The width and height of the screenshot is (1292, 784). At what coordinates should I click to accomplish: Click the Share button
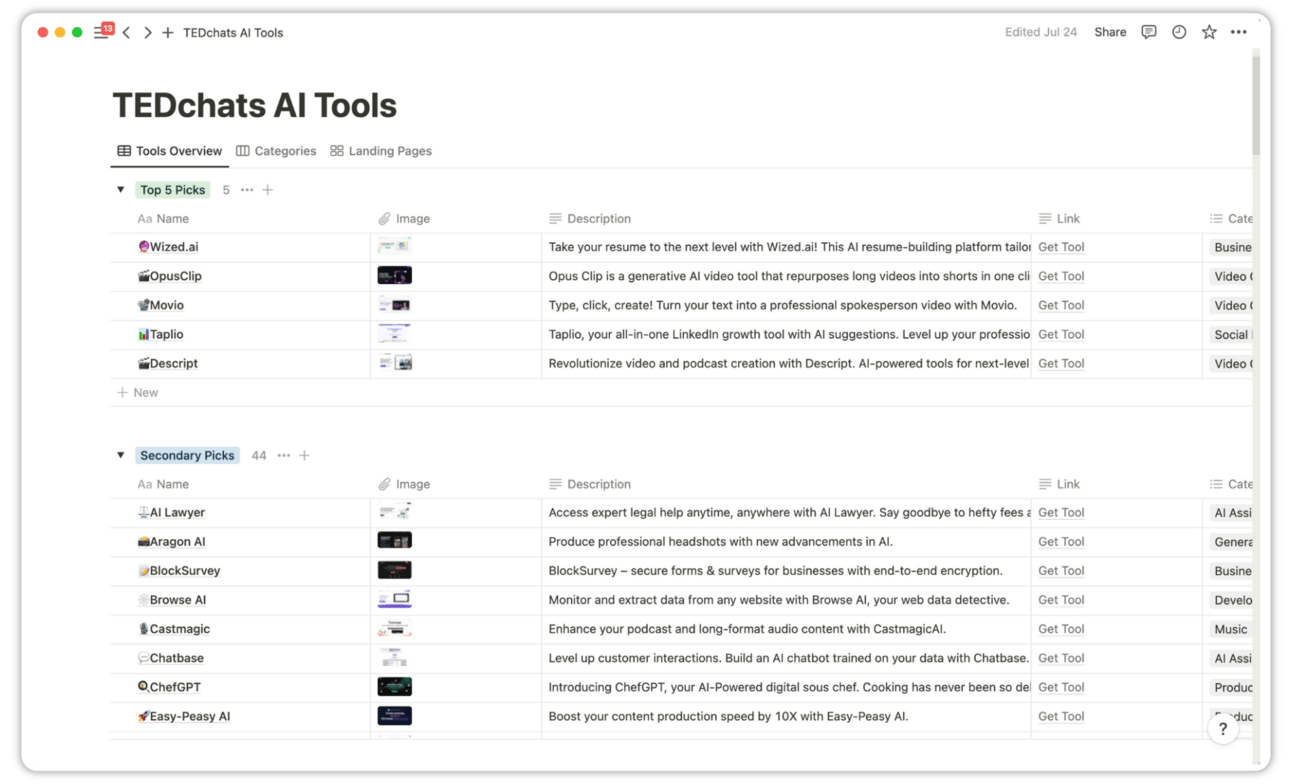[1110, 32]
